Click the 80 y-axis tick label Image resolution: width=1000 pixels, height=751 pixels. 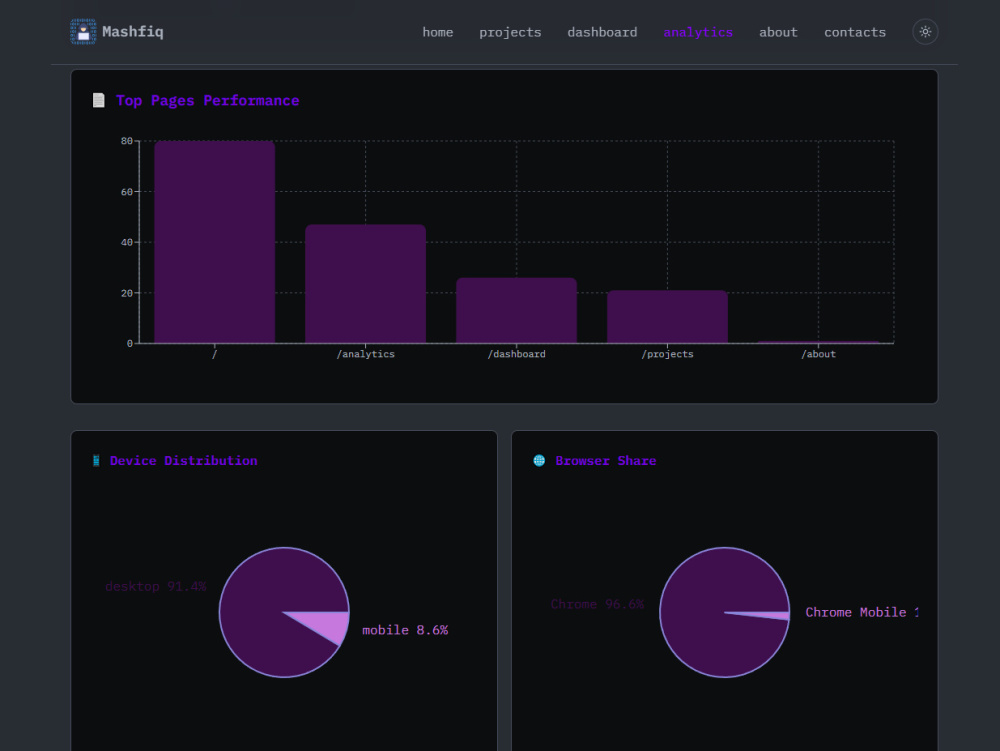click(127, 141)
